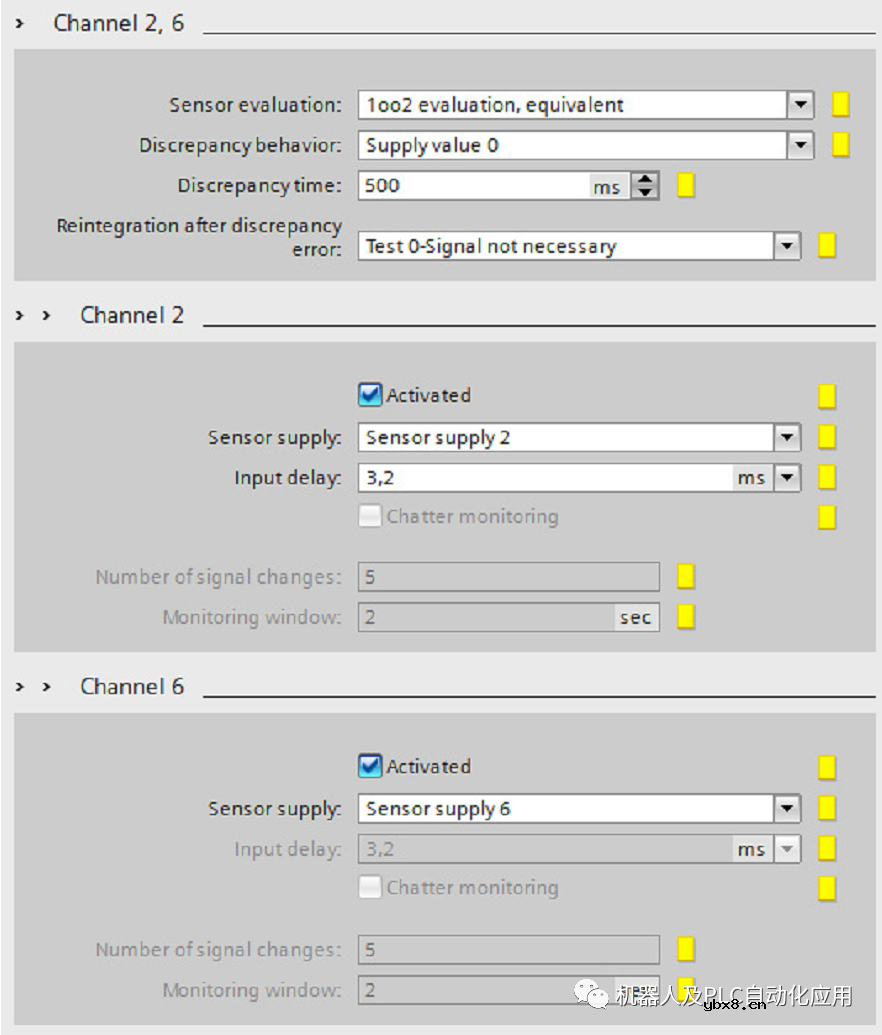The image size is (882, 1035).
Task: Open the Sensor supply 2 dropdown
Action: click(x=787, y=437)
